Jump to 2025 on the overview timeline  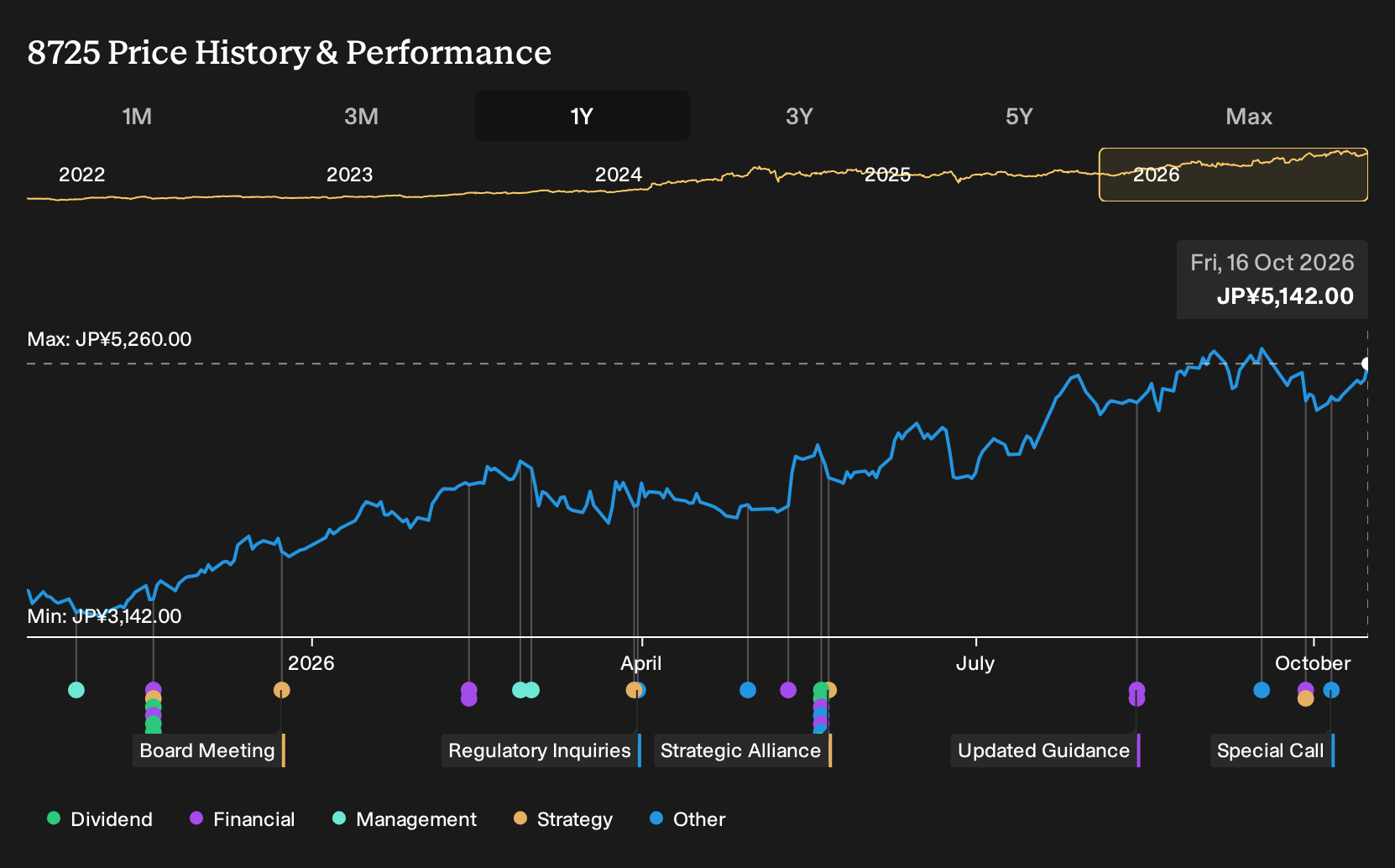[x=887, y=175]
